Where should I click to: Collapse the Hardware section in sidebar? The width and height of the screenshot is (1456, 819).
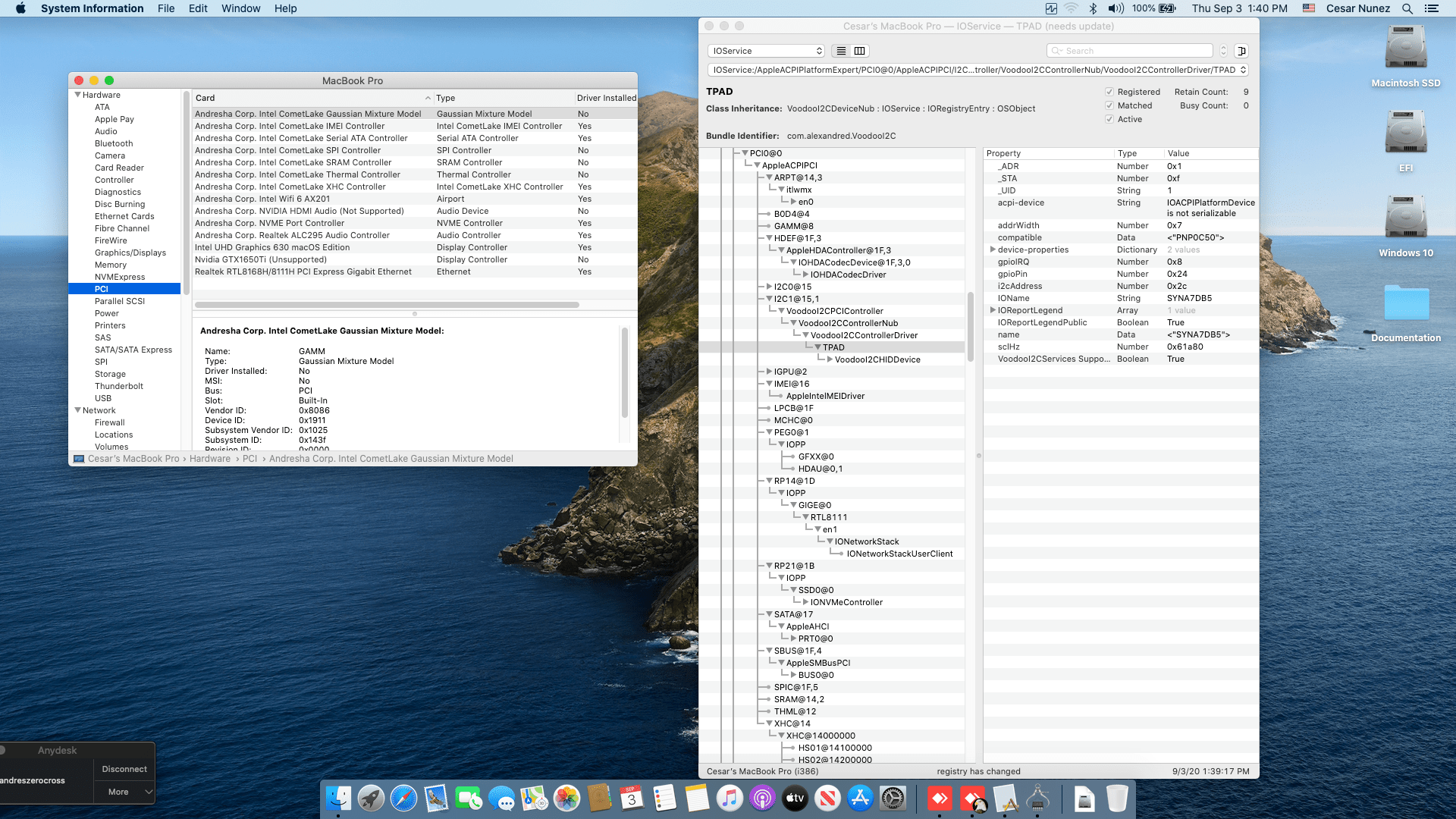coord(77,95)
